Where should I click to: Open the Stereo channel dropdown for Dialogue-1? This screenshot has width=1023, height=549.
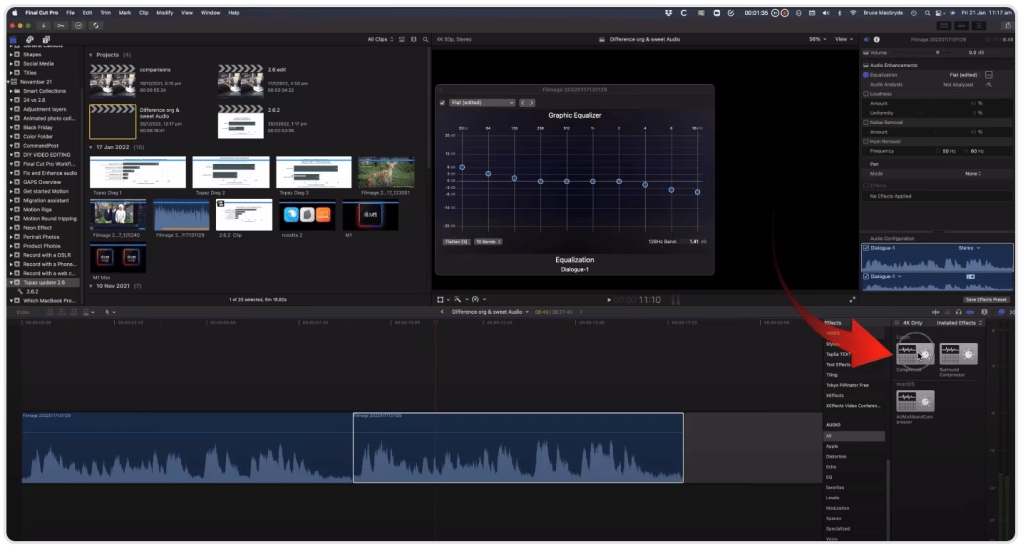tap(969, 248)
